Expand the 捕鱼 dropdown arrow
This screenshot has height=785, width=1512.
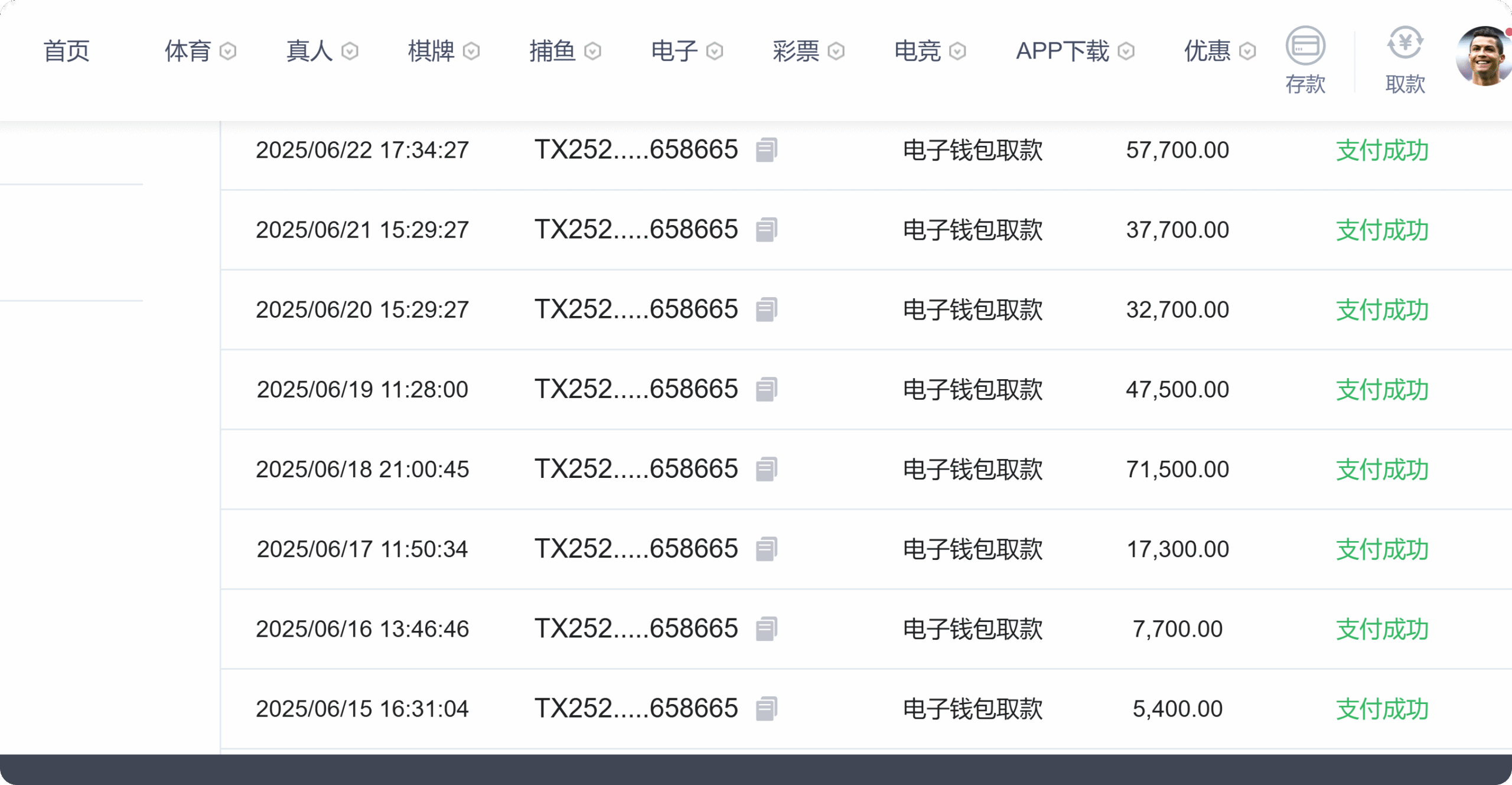pos(592,51)
